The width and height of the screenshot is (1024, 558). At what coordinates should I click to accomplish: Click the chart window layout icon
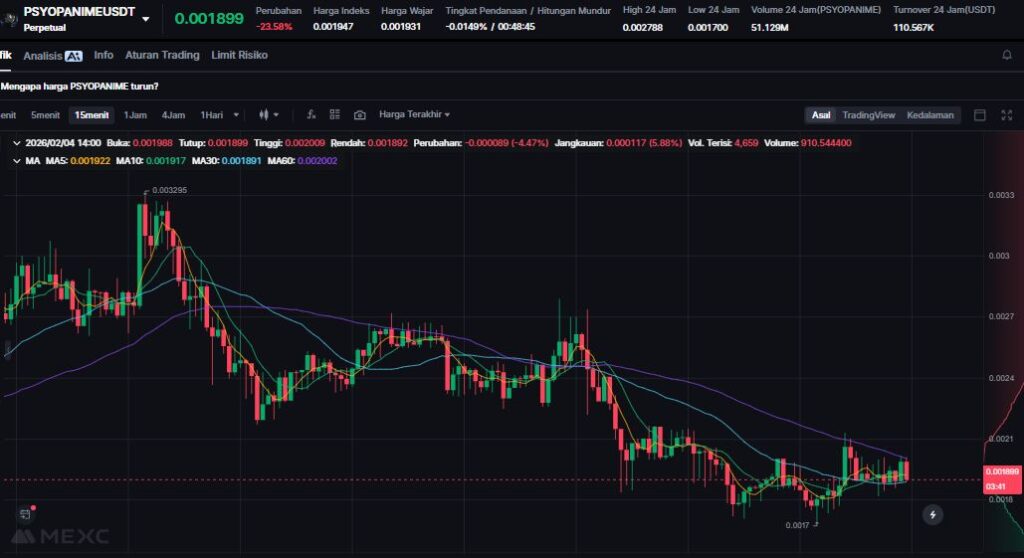[980, 115]
